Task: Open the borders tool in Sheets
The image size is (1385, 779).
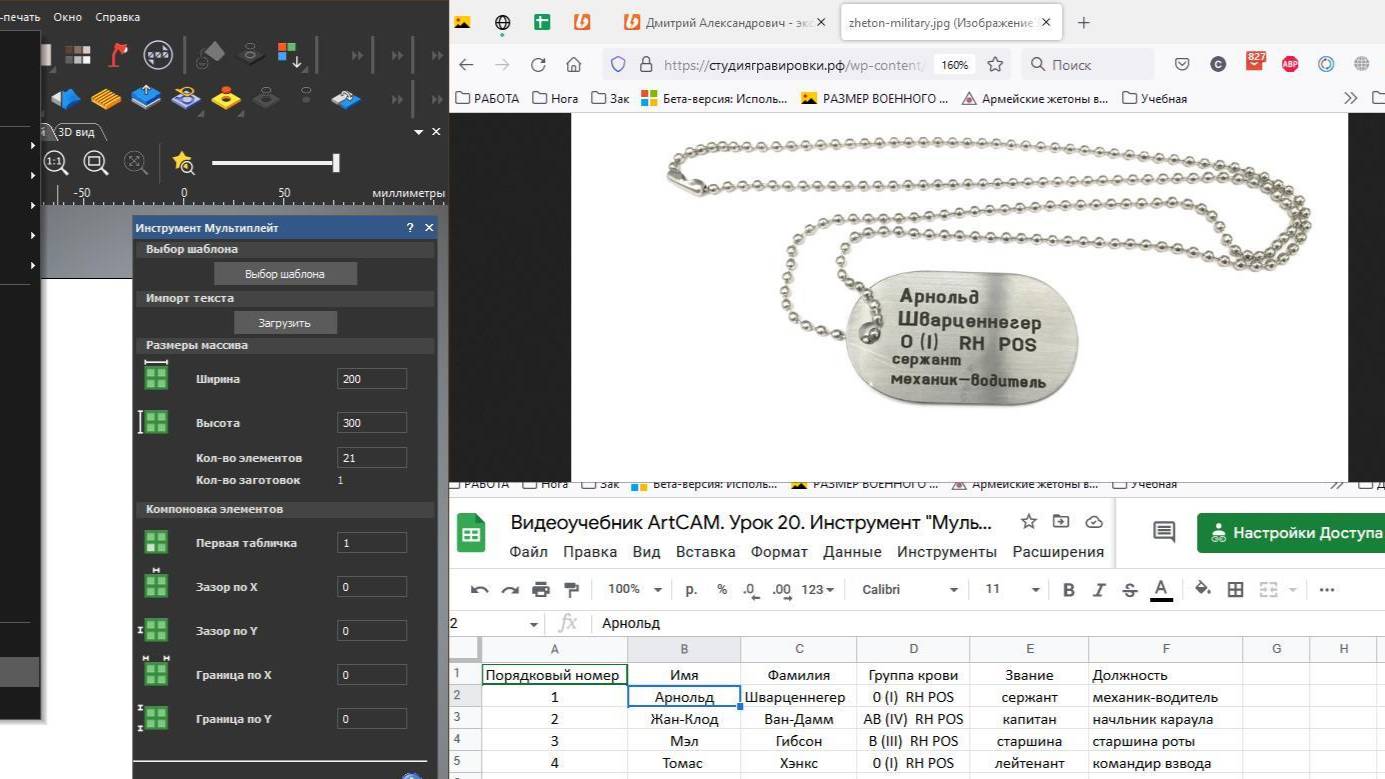Action: 1235,590
